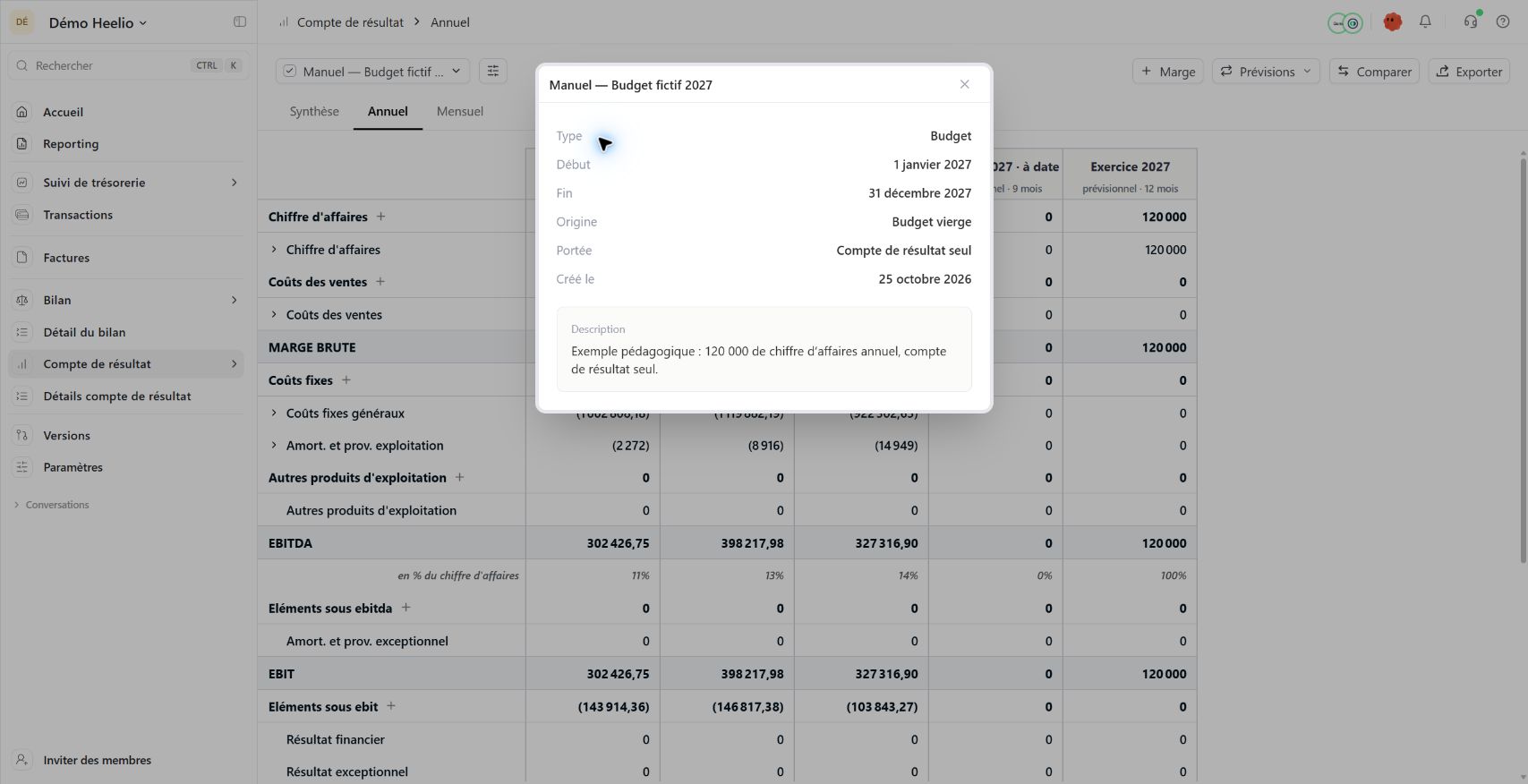Toggle the sidebar collapse icon
Screen dimensions: 1528x784
click(x=240, y=22)
